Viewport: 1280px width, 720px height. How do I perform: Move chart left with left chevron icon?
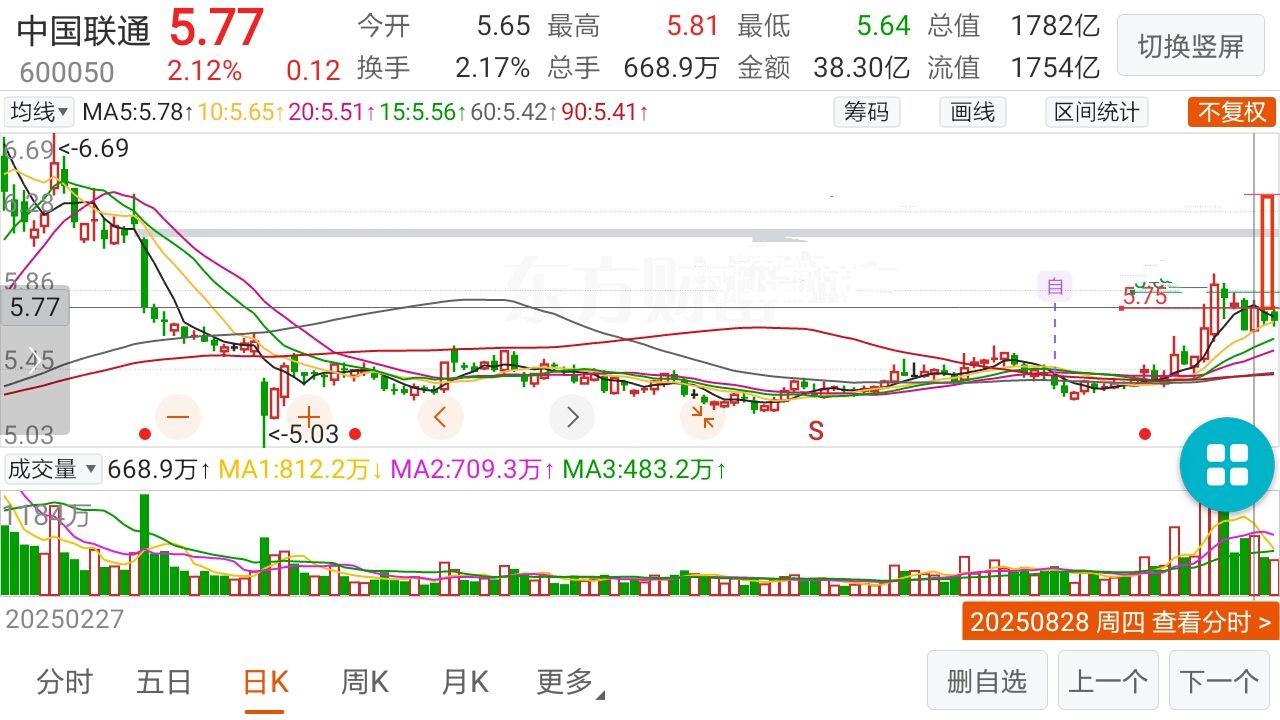[441, 416]
